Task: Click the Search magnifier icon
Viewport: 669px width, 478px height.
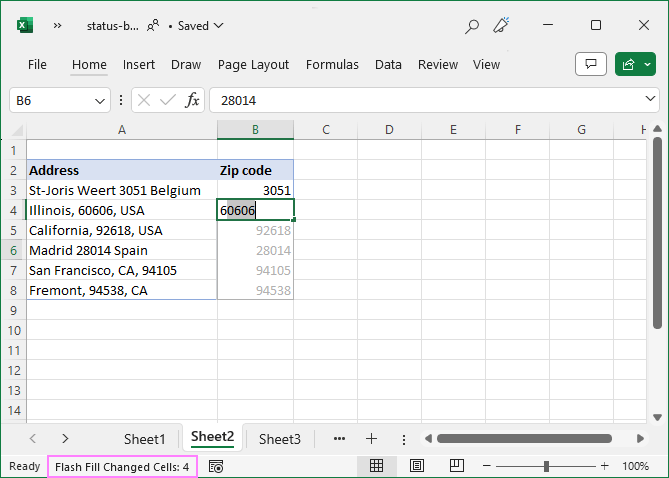Action: click(472, 26)
